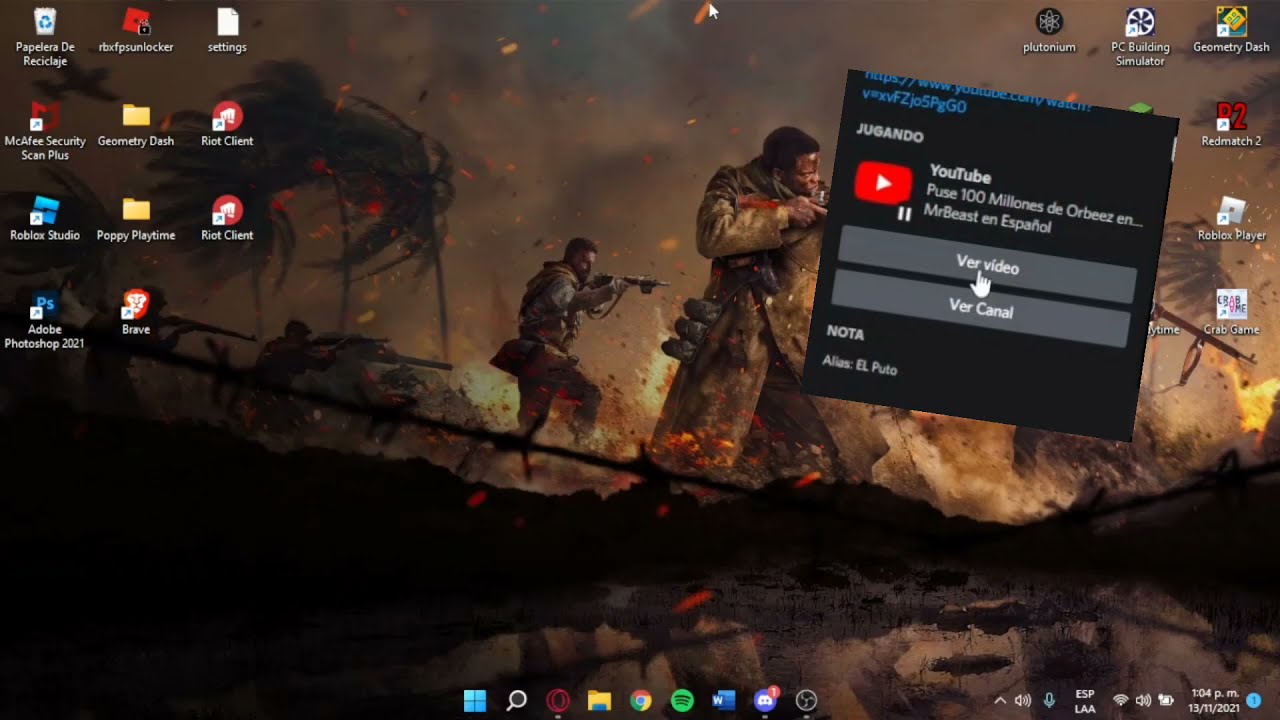Open the Wi-Fi network icon in the tray
This screenshot has width=1280, height=720.
point(1121,701)
